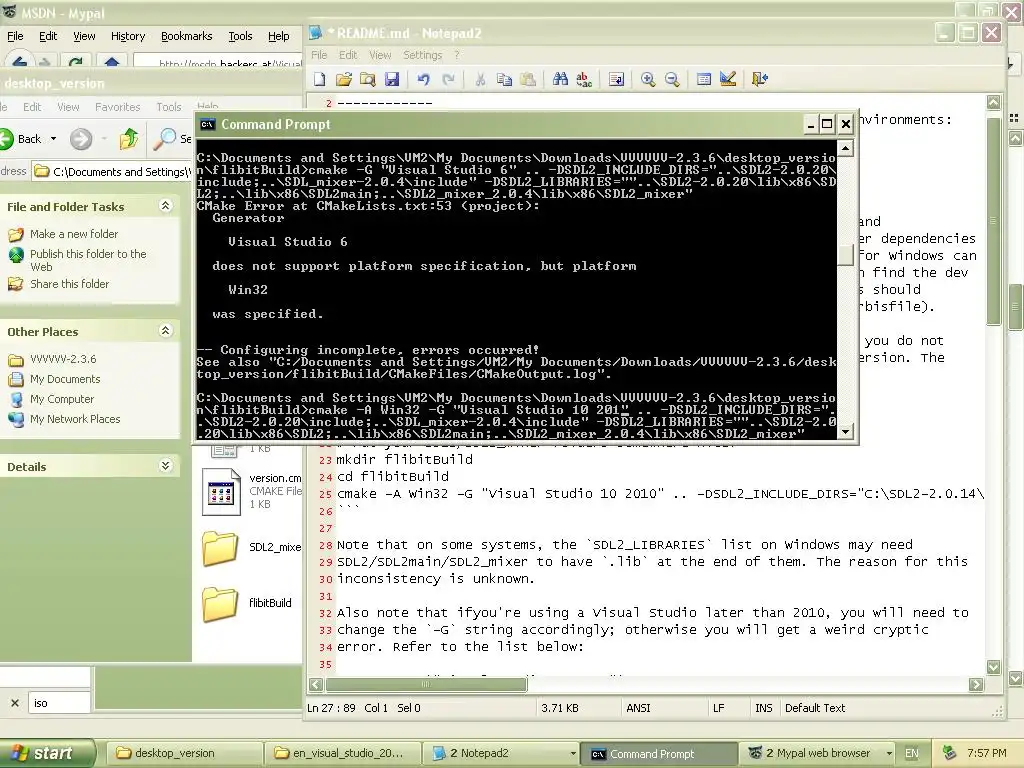Click Publish this folder to the Web
Viewport: 1024px width, 768px height.
88,260
